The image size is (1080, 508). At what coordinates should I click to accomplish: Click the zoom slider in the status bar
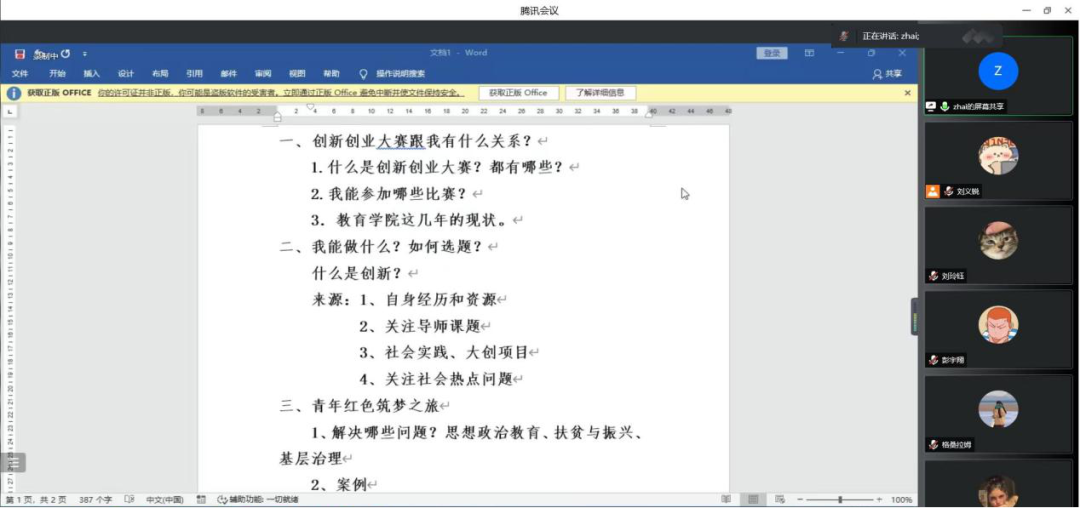[840, 499]
